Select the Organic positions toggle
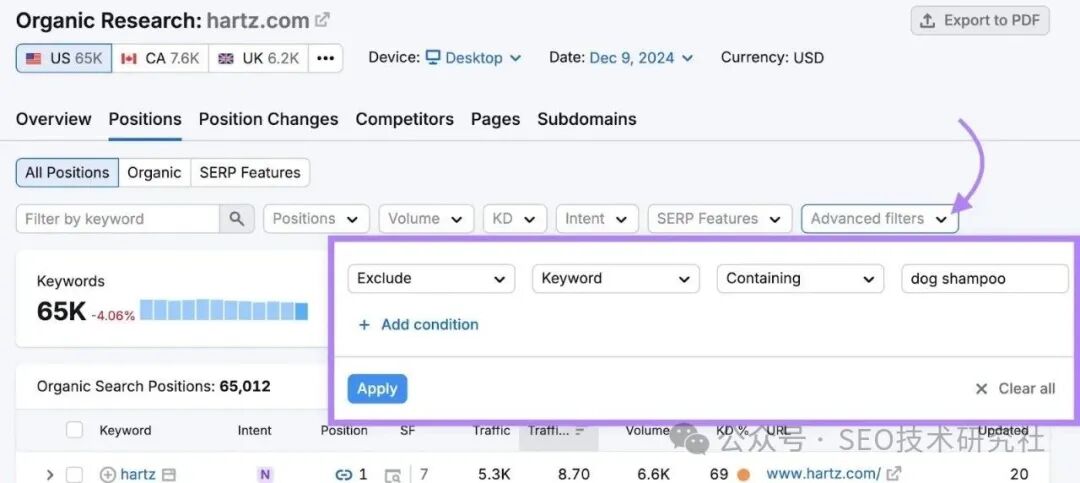The width and height of the screenshot is (1080, 483). [154, 172]
